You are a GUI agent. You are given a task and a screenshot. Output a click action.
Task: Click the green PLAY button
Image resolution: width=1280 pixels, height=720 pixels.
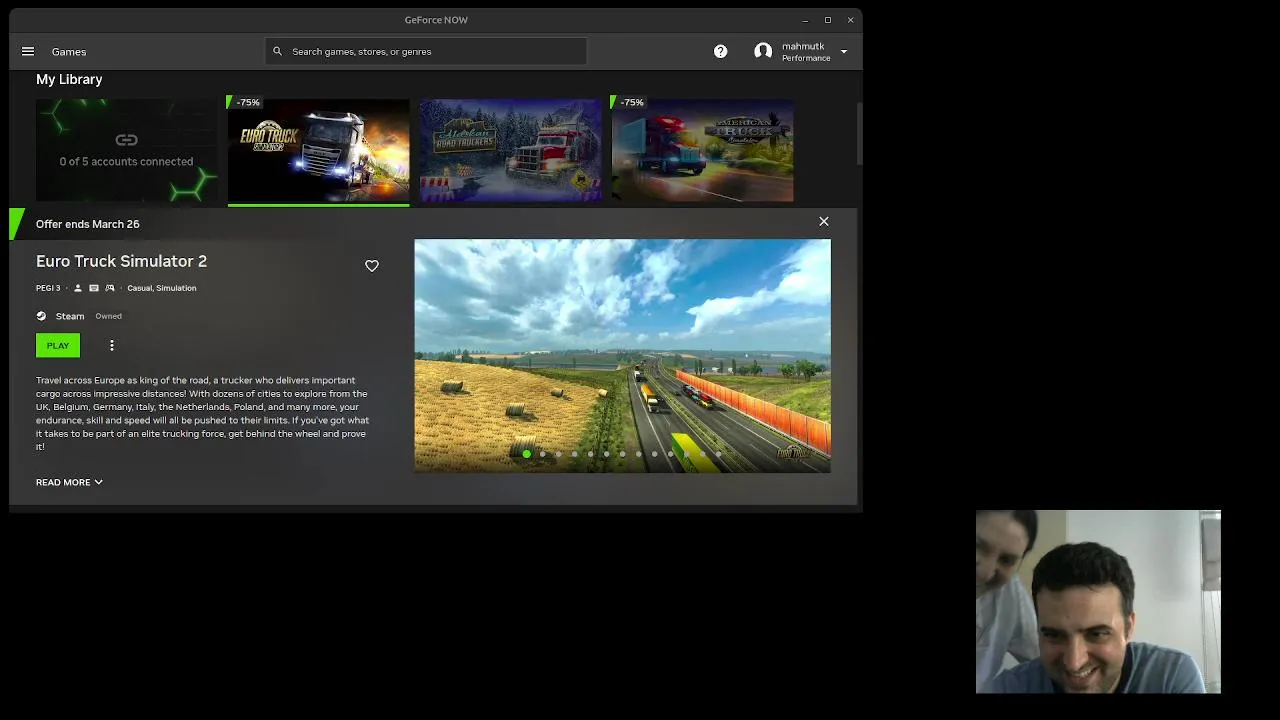coord(58,345)
